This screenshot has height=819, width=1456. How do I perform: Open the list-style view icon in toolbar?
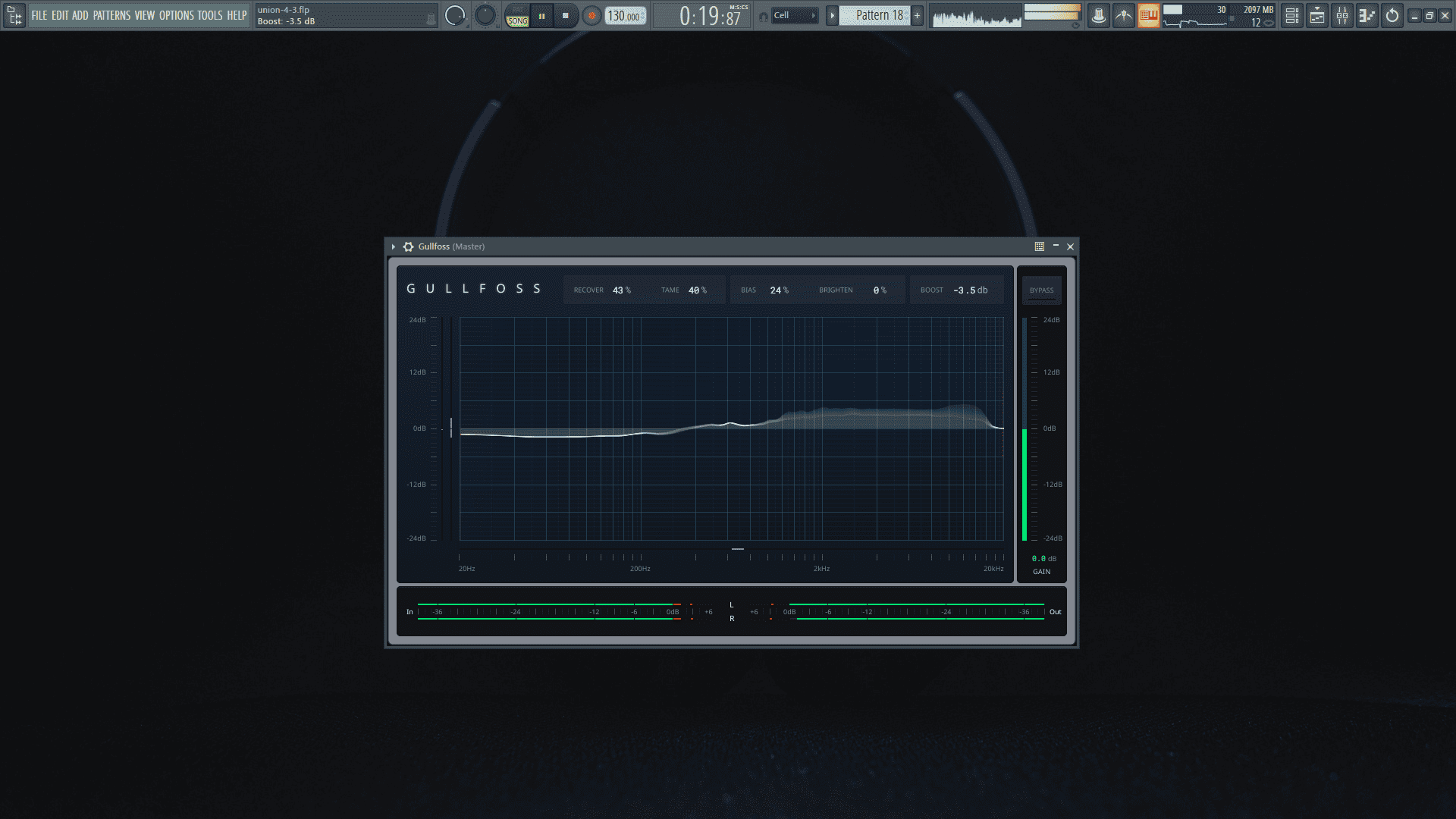pyautogui.click(x=1292, y=16)
